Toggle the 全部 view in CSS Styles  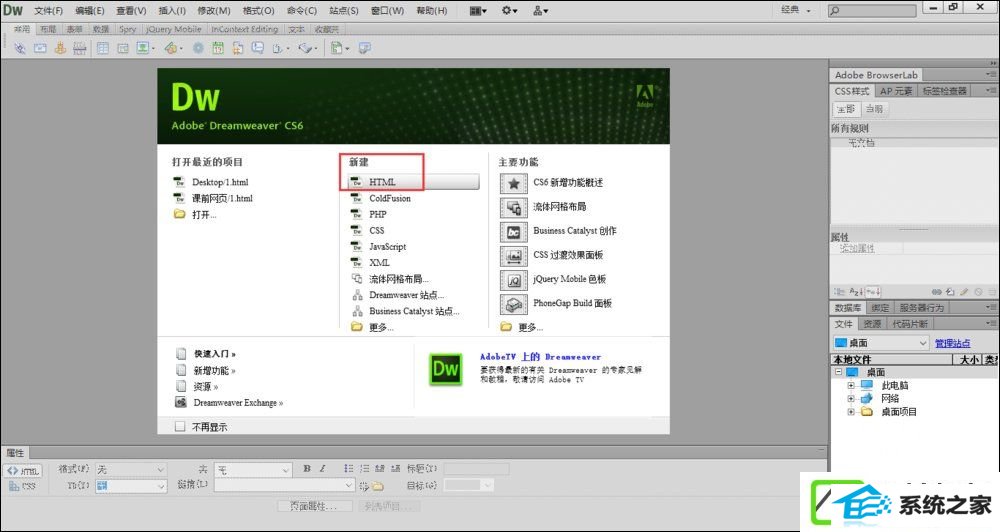click(846, 109)
